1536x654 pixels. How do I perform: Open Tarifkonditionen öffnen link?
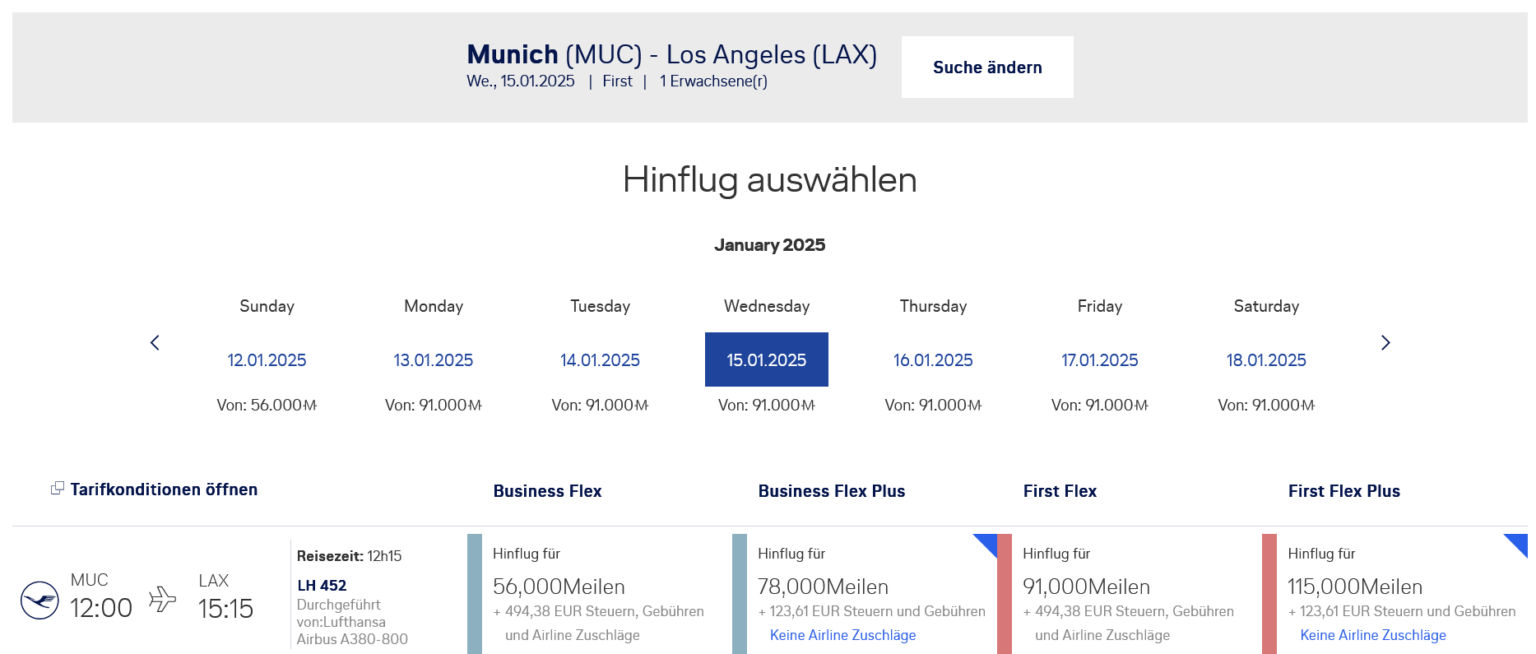163,489
